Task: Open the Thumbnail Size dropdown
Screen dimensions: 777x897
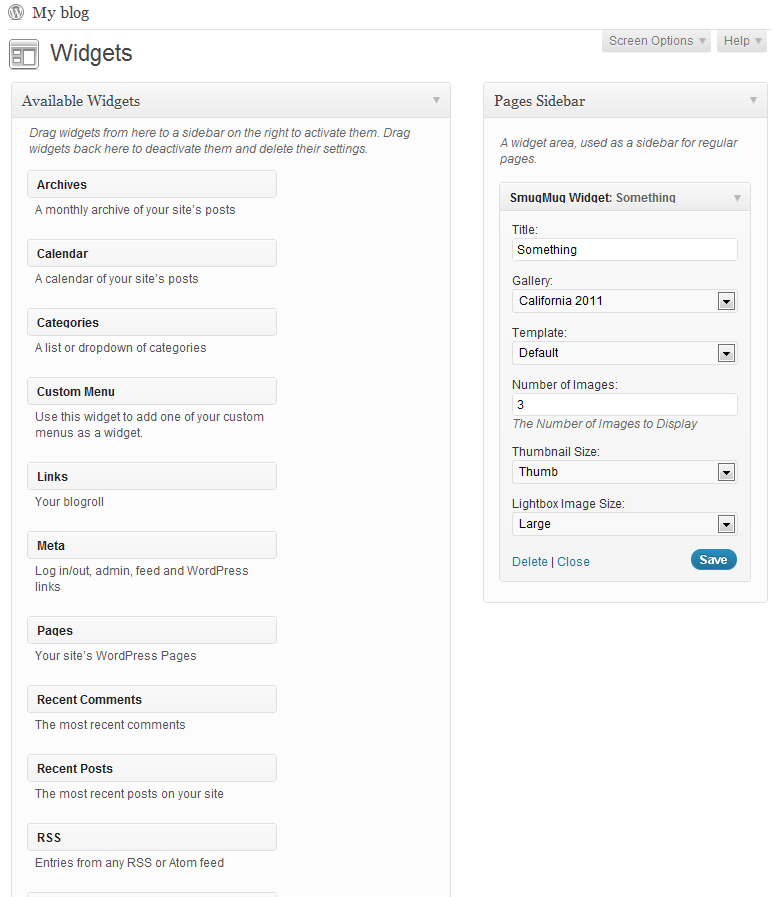Action: click(x=625, y=472)
